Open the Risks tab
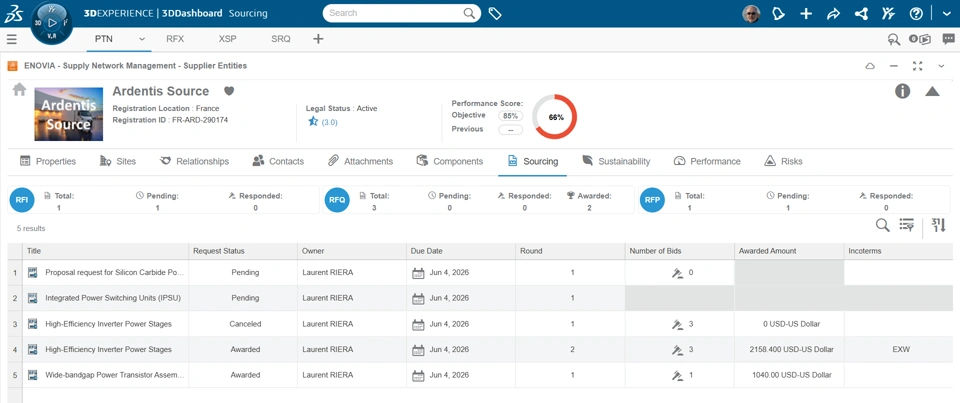 click(x=783, y=161)
